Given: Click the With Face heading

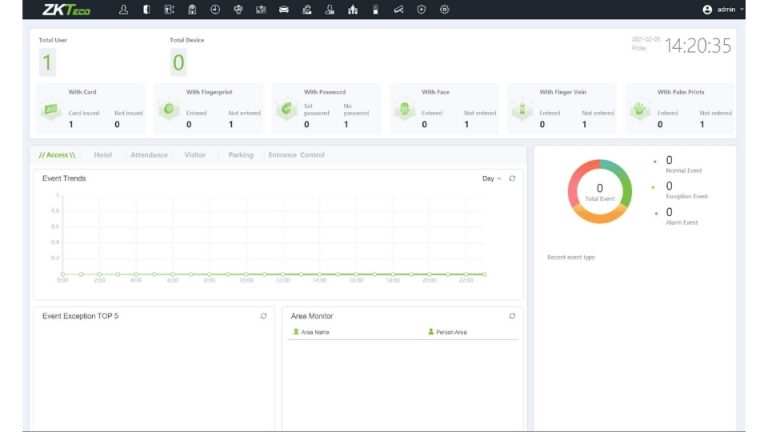Looking at the screenshot, I should (x=435, y=92).
